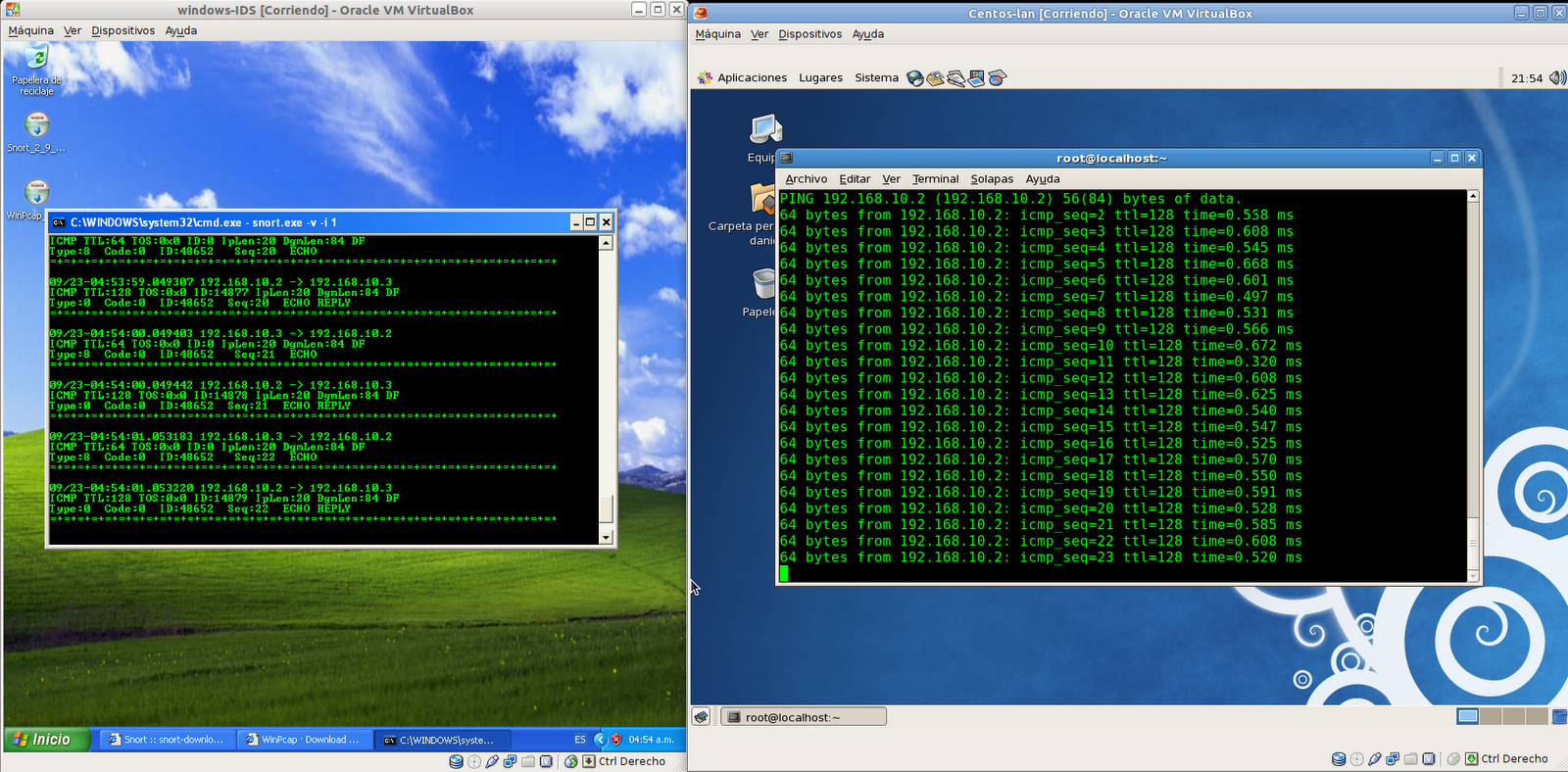The height and width of the screenshot is (772, 1568).
Task: Open Ver menu in the root@localhost terminal
Action: click(x=891, y=179)
